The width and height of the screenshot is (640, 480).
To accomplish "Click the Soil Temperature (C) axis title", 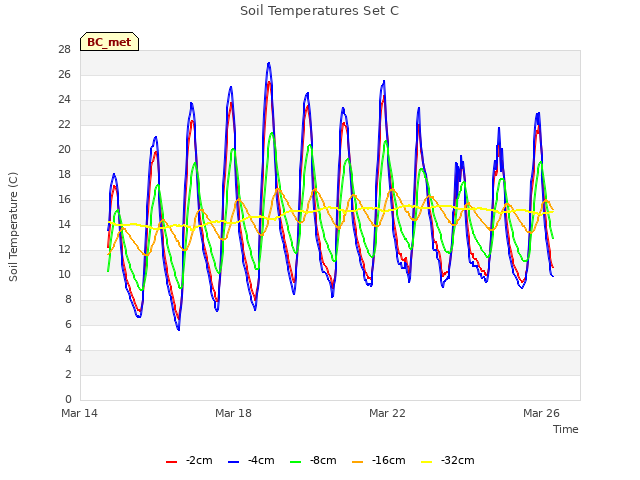I will 13,227.
